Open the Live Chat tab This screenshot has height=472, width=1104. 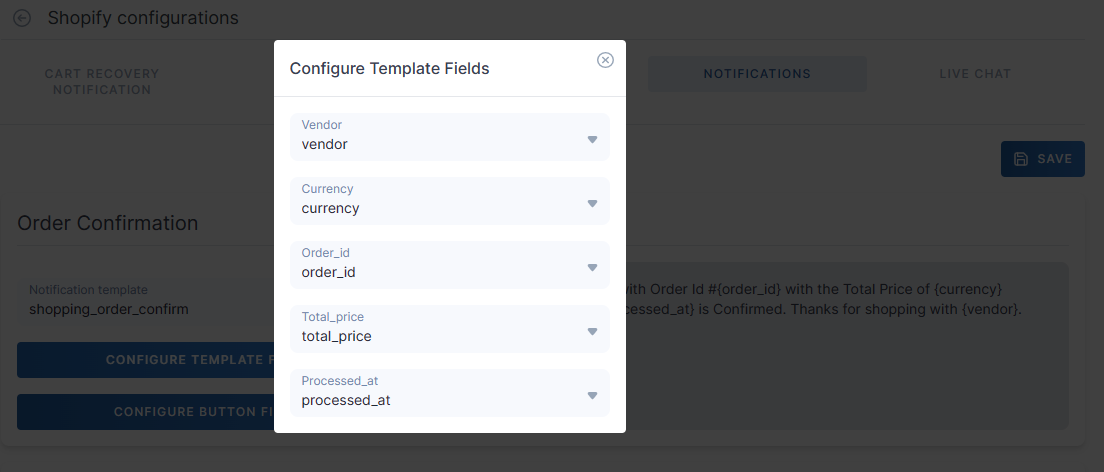coord(975,74)
